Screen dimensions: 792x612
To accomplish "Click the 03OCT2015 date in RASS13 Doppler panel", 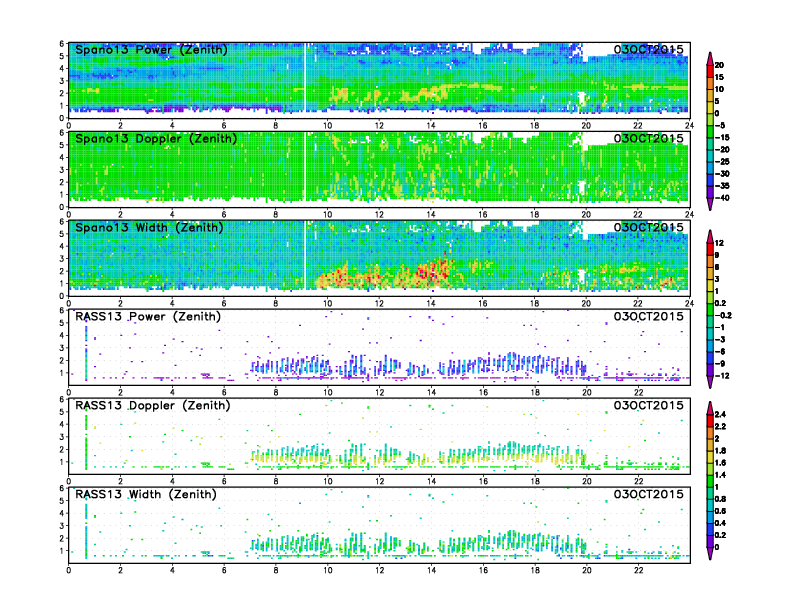I will coord(649,405).
